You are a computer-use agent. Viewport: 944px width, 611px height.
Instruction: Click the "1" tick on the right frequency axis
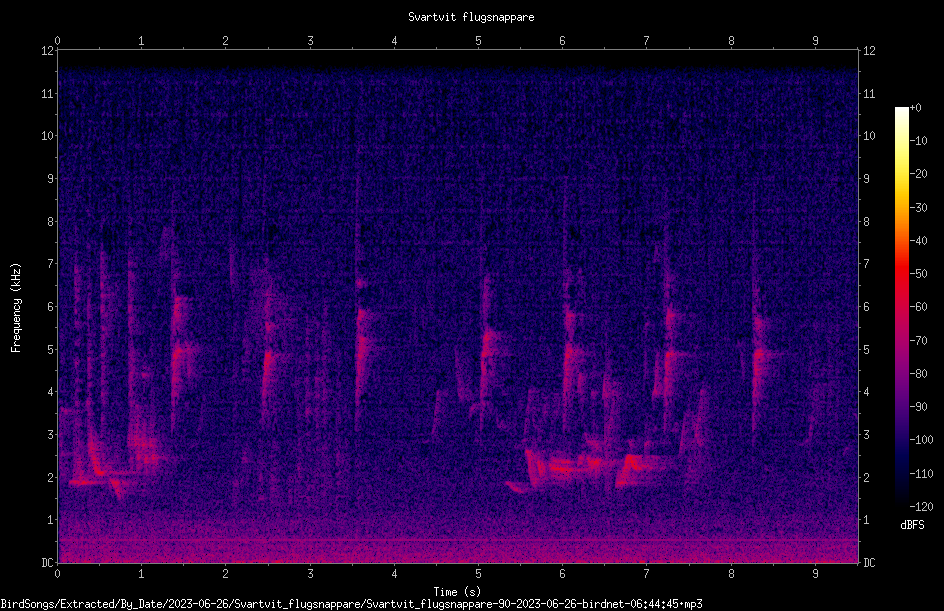pos(866,520)
